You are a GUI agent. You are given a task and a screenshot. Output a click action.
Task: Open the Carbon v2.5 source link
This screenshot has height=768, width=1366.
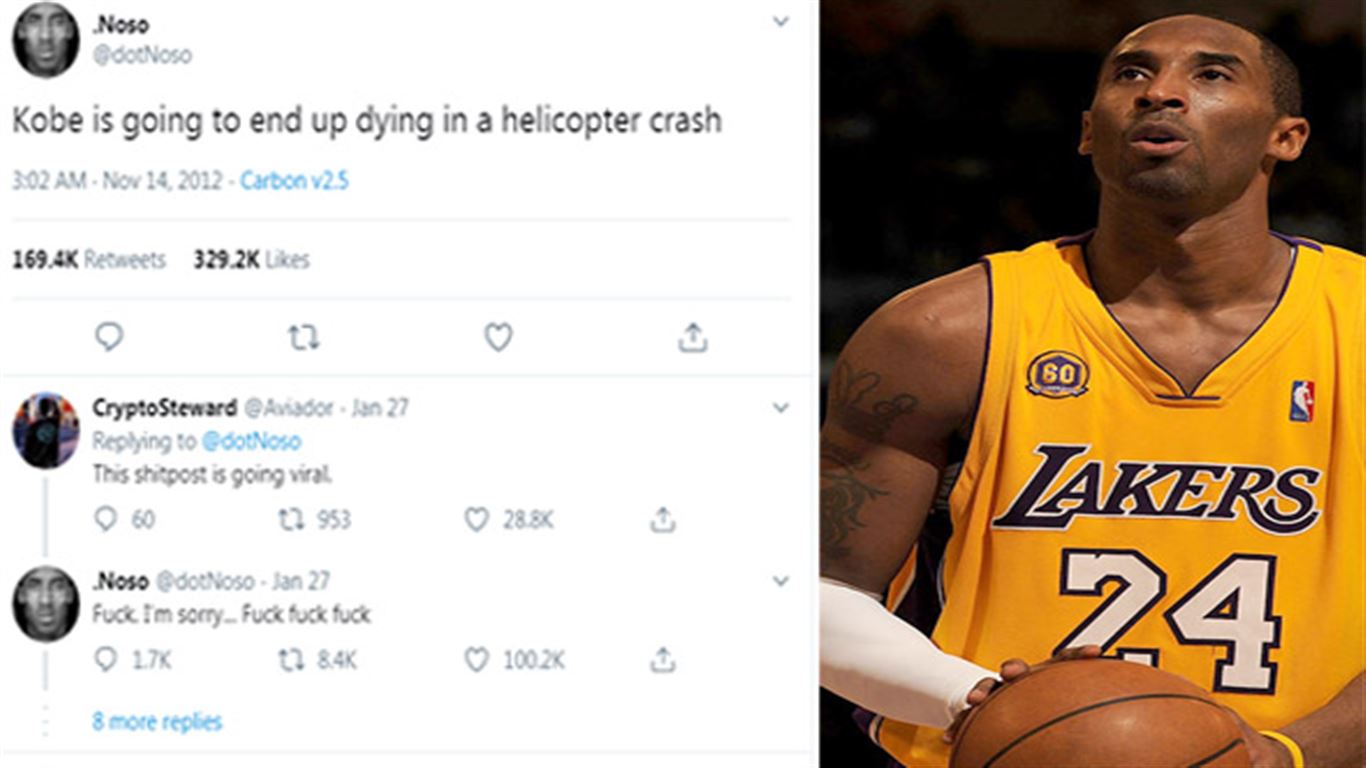click(294, 181)
